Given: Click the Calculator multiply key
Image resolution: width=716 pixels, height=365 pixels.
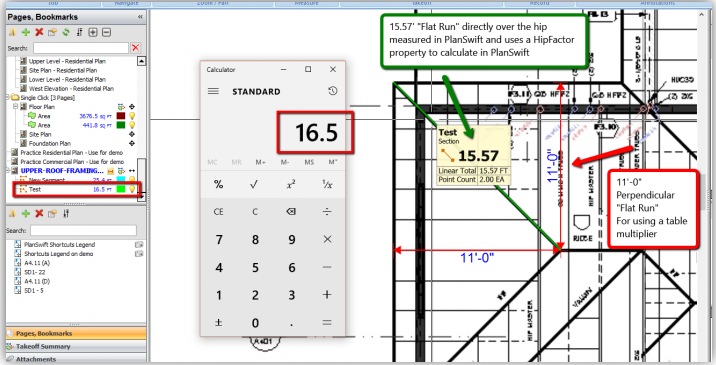Looking at the screenshot, I should click(327, 240).
